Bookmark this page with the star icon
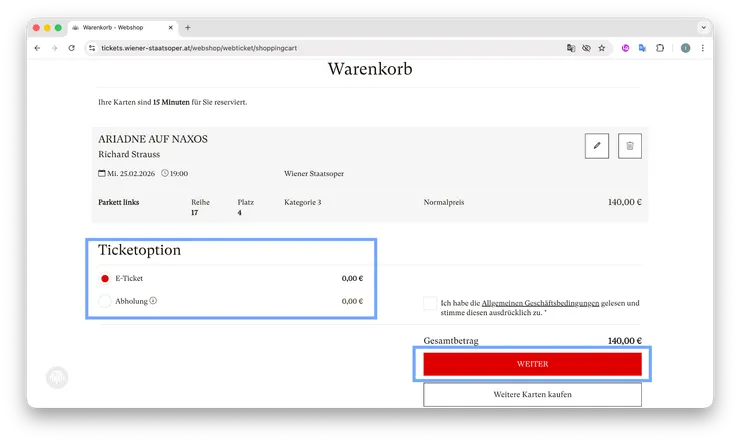This screenshot has height=443, width=740. click(602, 48)
